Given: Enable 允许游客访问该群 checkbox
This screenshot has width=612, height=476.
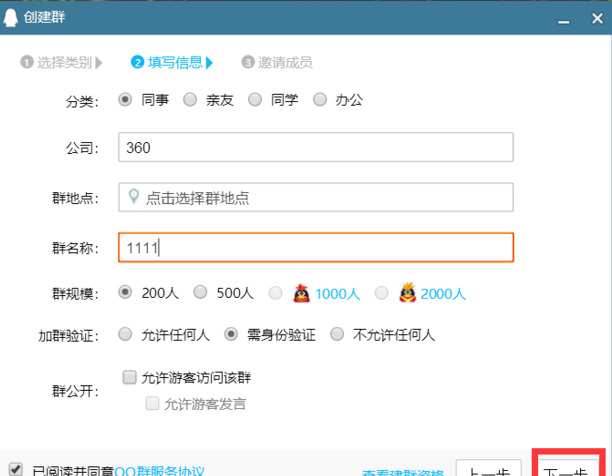Looking at the screenshot, I should [130, 377].
